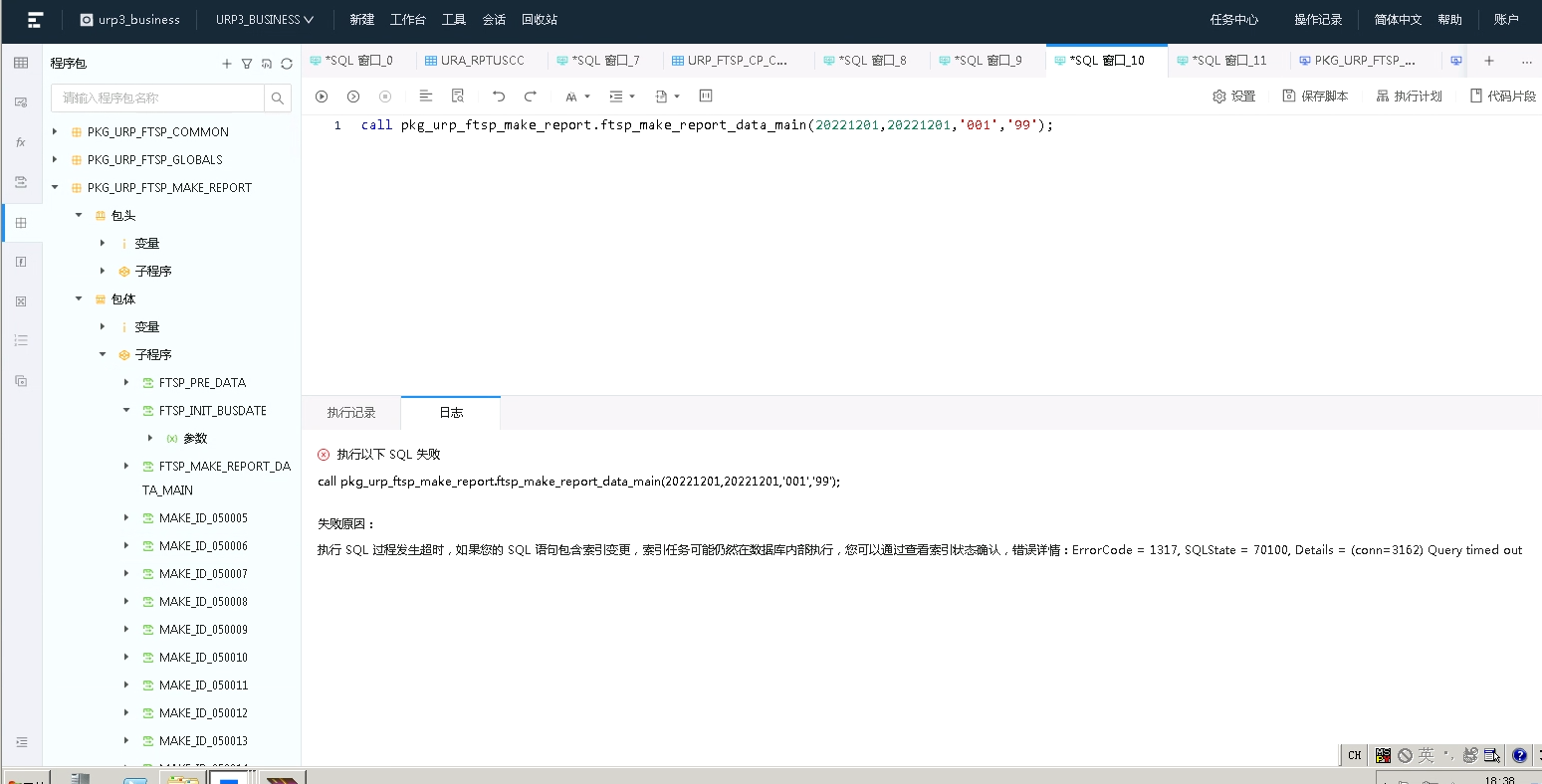Viewport: 1542px width, 784px height.
Task: Add a new editor tab with plus
Action: tap(1489, 61)
